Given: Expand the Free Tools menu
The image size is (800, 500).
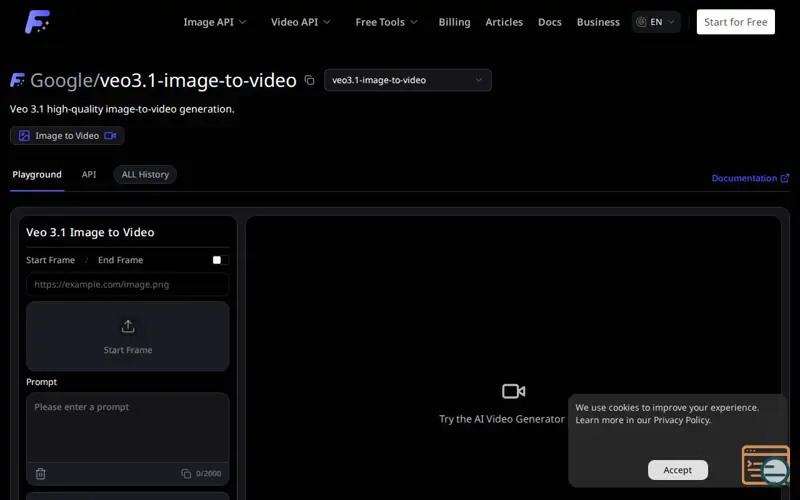Looking at the screenshot, I should [x=386, y=22].
